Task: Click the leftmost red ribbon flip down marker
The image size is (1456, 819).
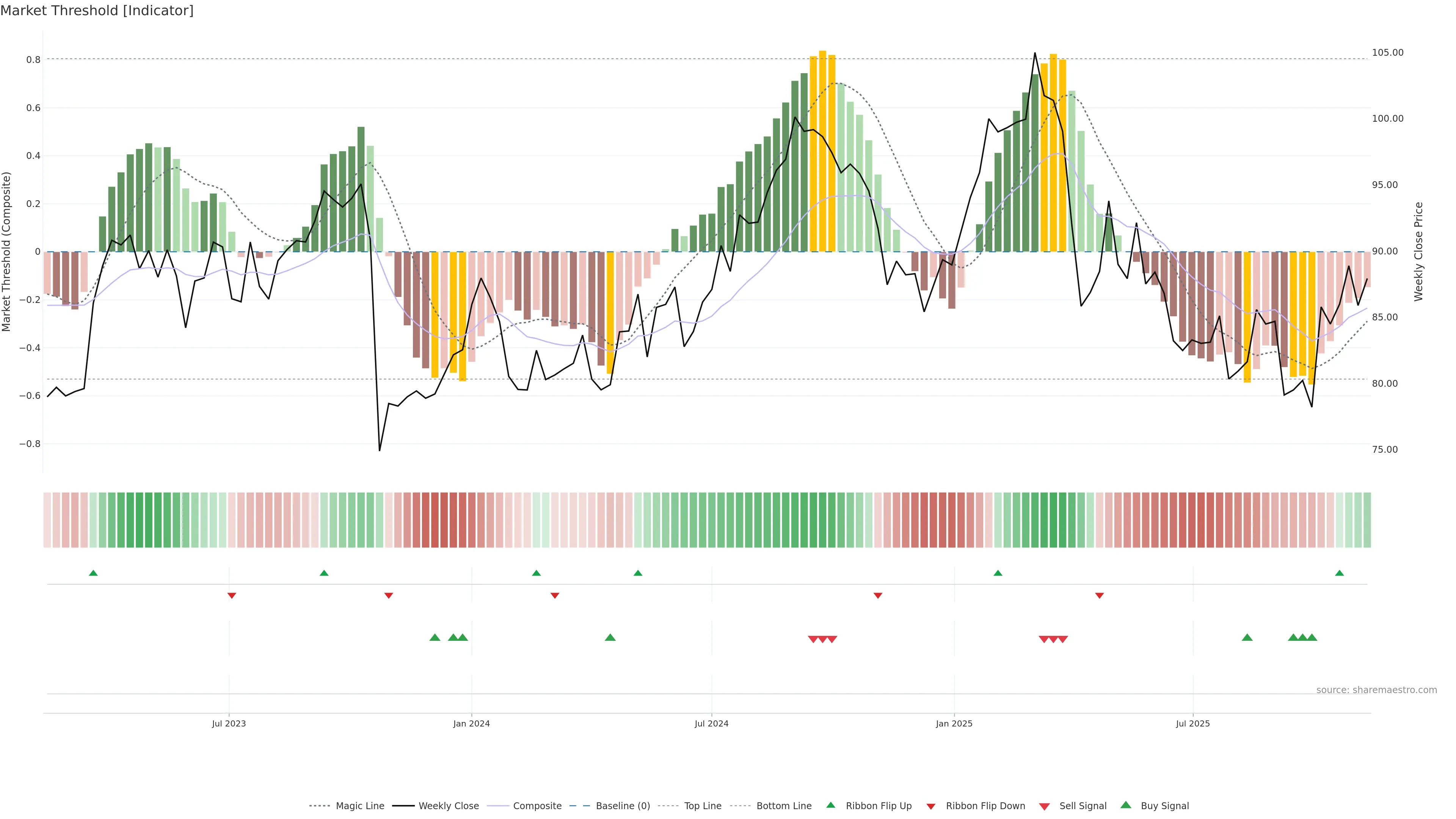Action: click(x=232, y=595)
